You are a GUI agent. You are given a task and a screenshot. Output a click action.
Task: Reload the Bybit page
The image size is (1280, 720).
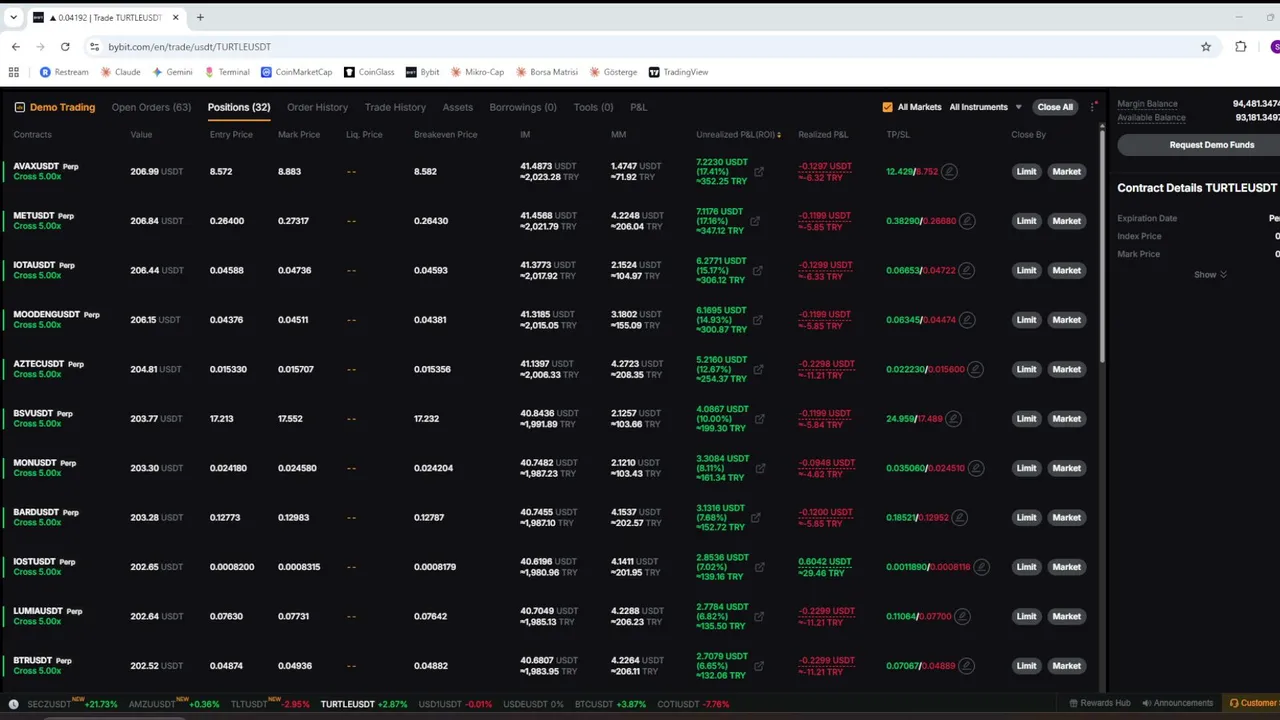coord(65,47)
